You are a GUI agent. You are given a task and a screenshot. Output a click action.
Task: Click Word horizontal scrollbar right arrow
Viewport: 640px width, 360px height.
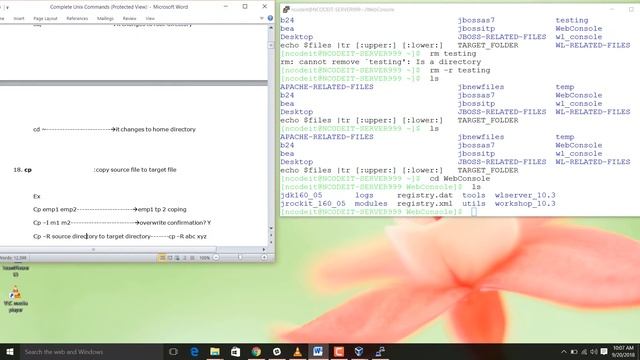tap(264, 249)
